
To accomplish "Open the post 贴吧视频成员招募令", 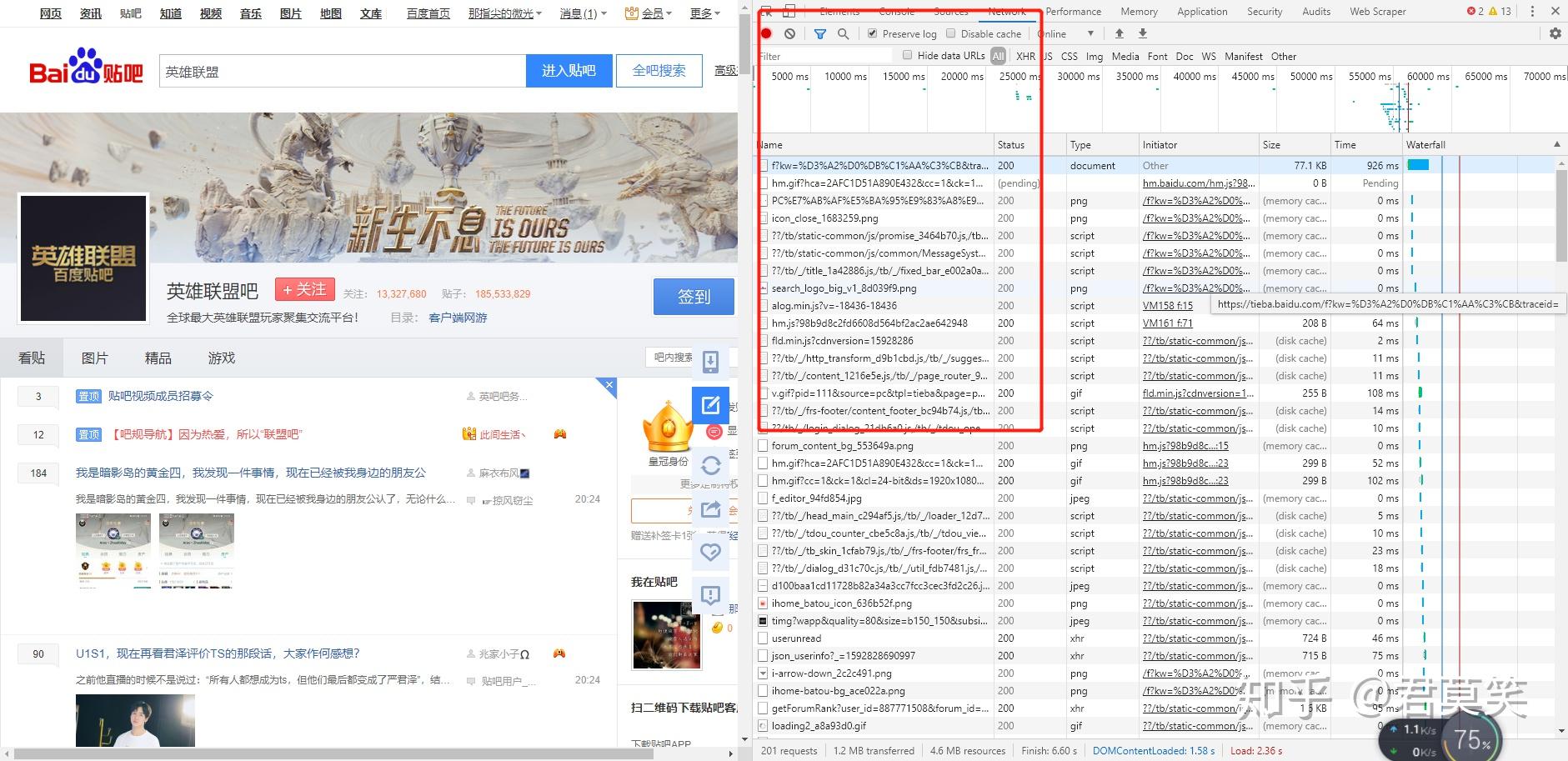I will pos(160,396).
